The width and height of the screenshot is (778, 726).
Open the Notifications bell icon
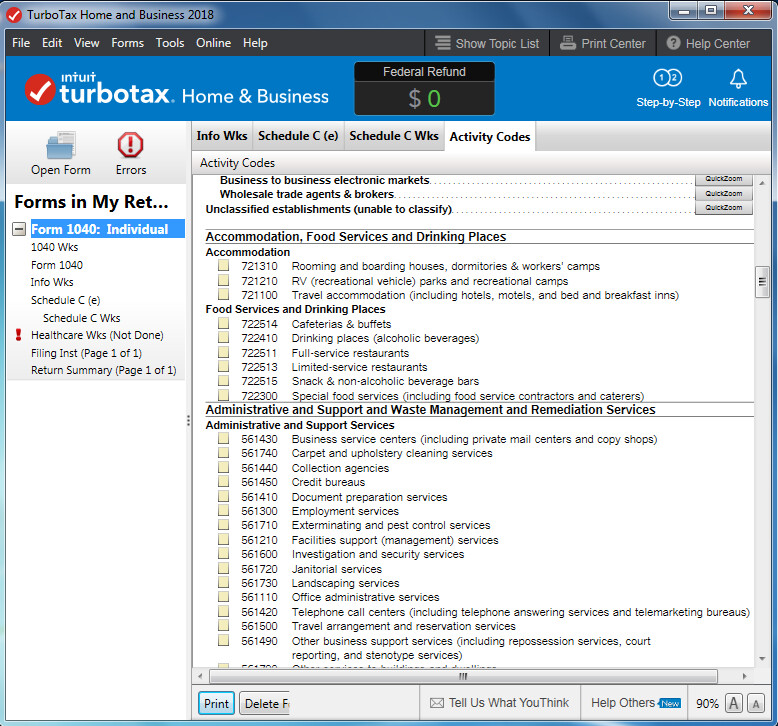pos(738,78)
